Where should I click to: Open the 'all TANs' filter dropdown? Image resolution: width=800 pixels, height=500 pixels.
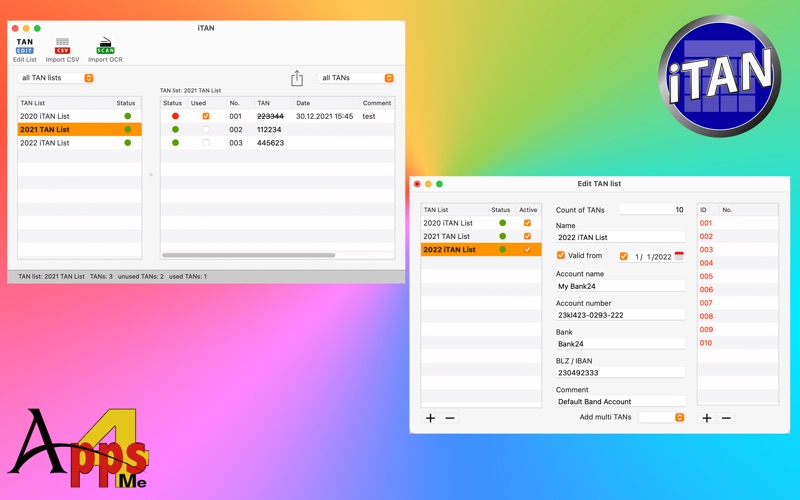[356, 78]
